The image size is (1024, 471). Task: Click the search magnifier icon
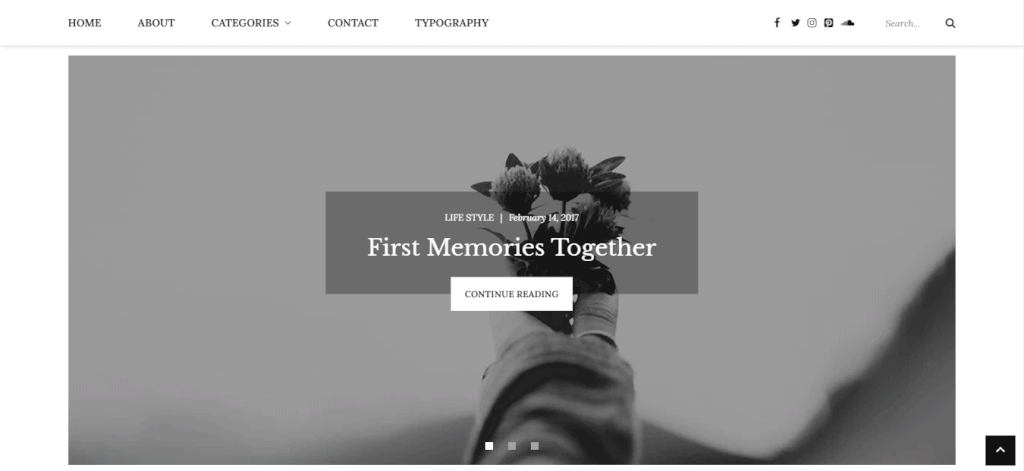[950, 24]
